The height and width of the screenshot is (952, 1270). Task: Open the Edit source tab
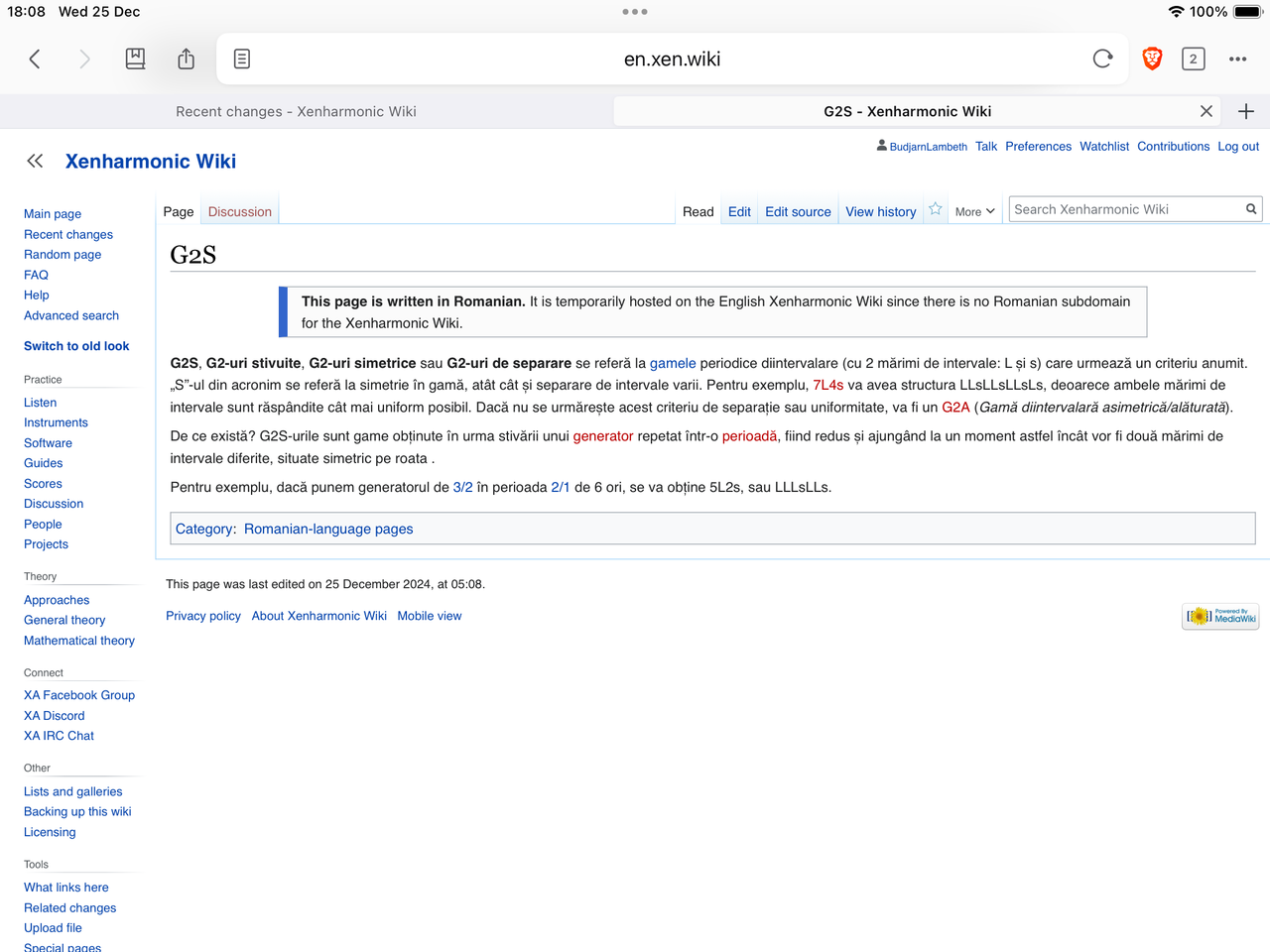(x=798, y=211)
